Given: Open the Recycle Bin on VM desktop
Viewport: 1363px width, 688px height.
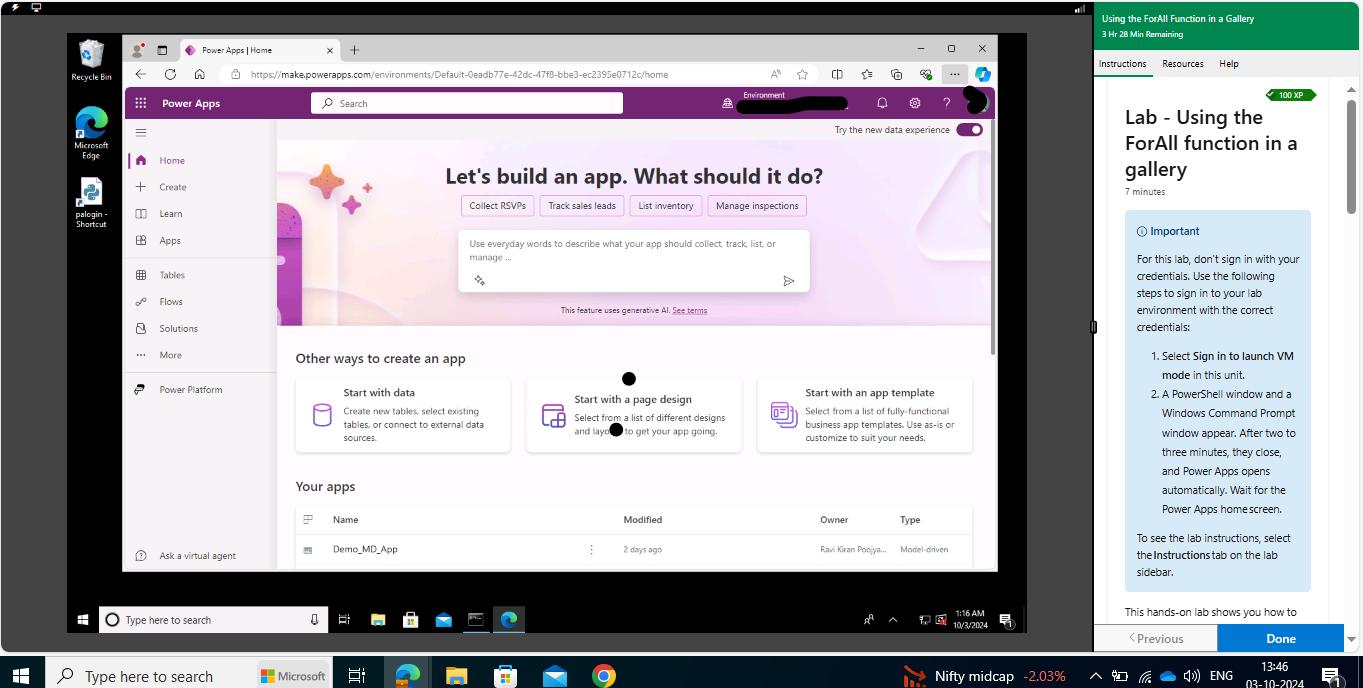Looking at the screenshot, I should [91, 60].
